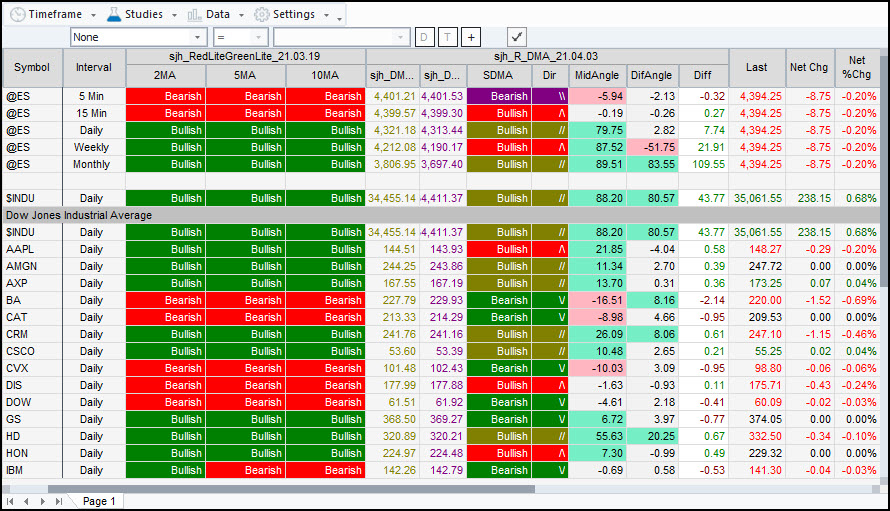Click the MidAngle column header
890x511 pixels.
coord(597,75)
